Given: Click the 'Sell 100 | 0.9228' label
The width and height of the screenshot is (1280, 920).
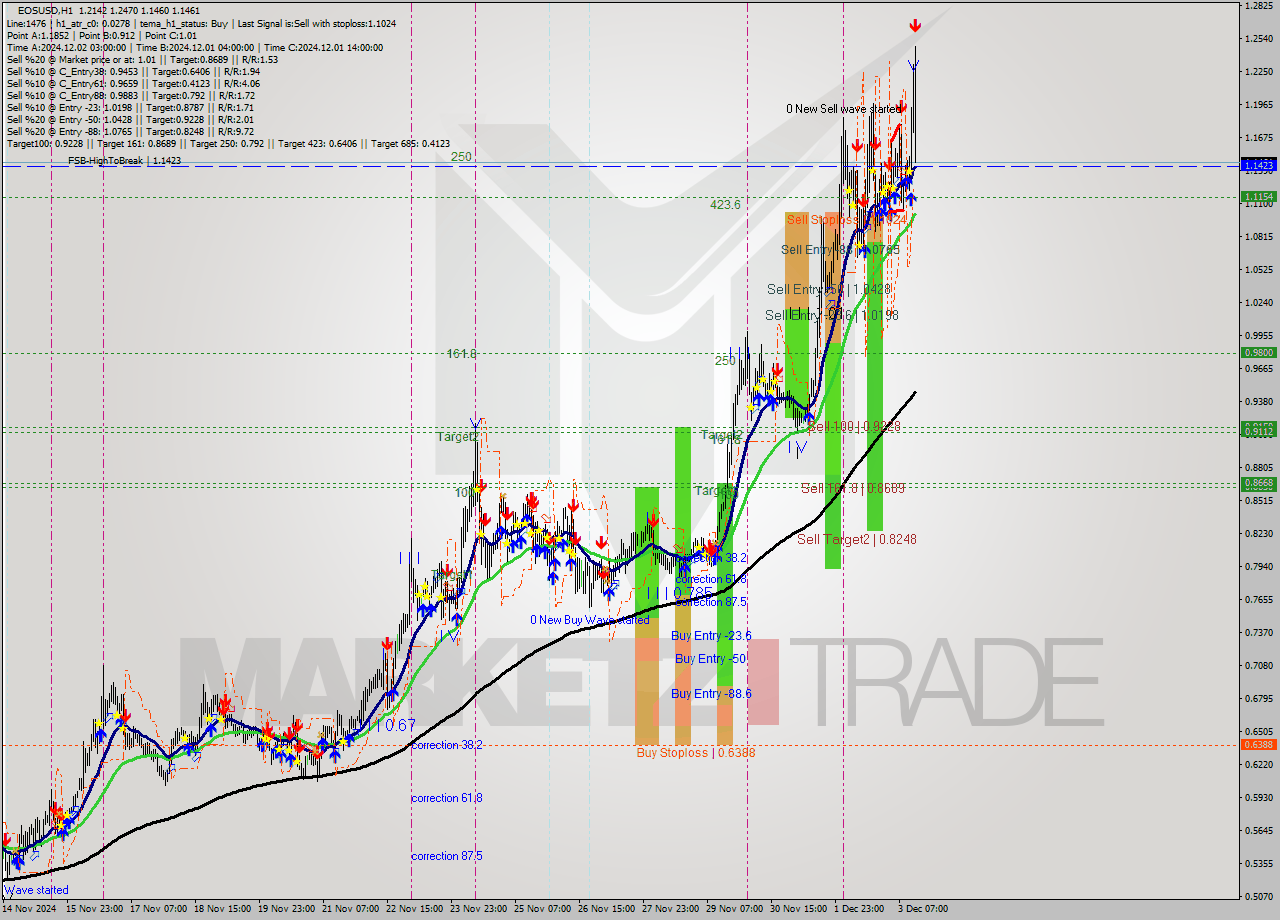Looking at the screenshot, I should click(854, 426).
